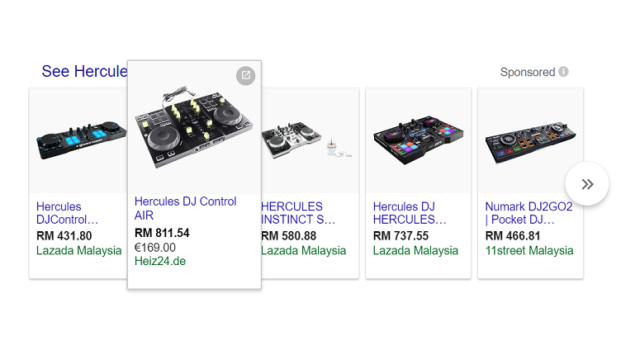This screenshot has width=640, height=360.
Task: Click the Sponsored label text
Action: [527, 72]
